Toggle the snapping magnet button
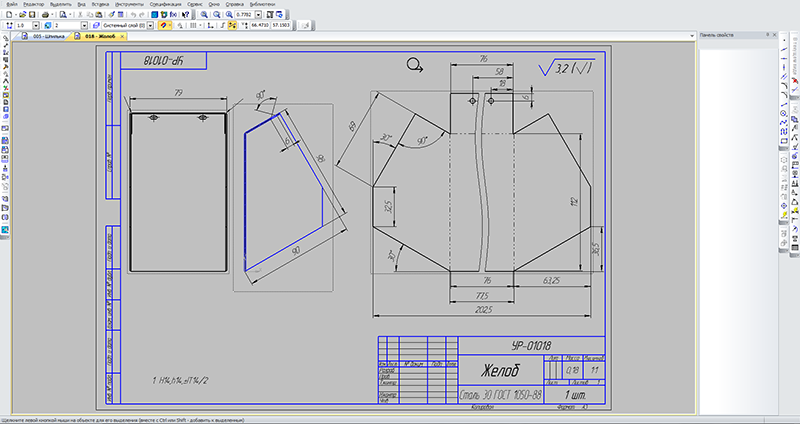The width and height of the screenshot is (800, 424). 163,25
